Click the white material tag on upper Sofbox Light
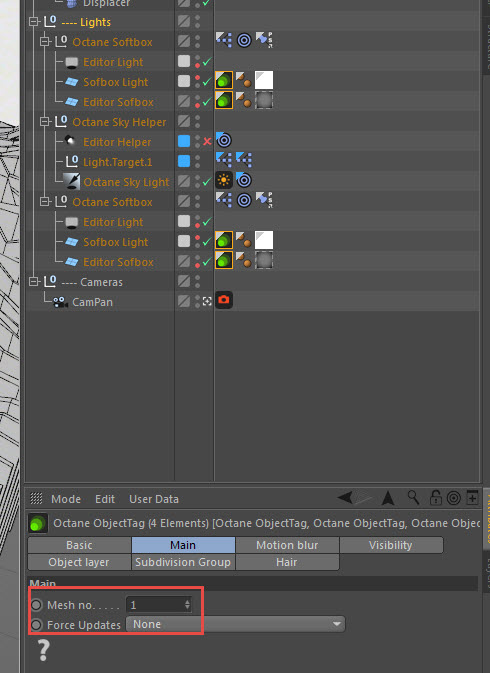490x673 pixels. point(264,80)
